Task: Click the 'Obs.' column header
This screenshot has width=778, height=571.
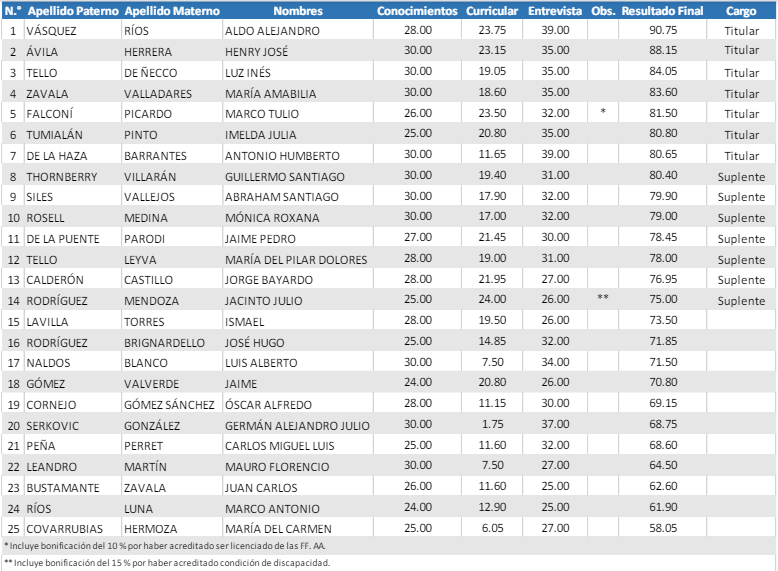Action: click(603, 11)
